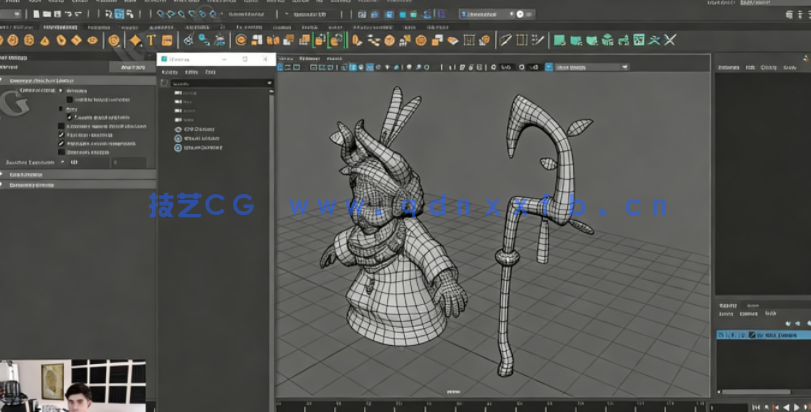This screenshot has width=811, height=412.
Task: Click the time slider below the viewport
Action: coord(490,406)
